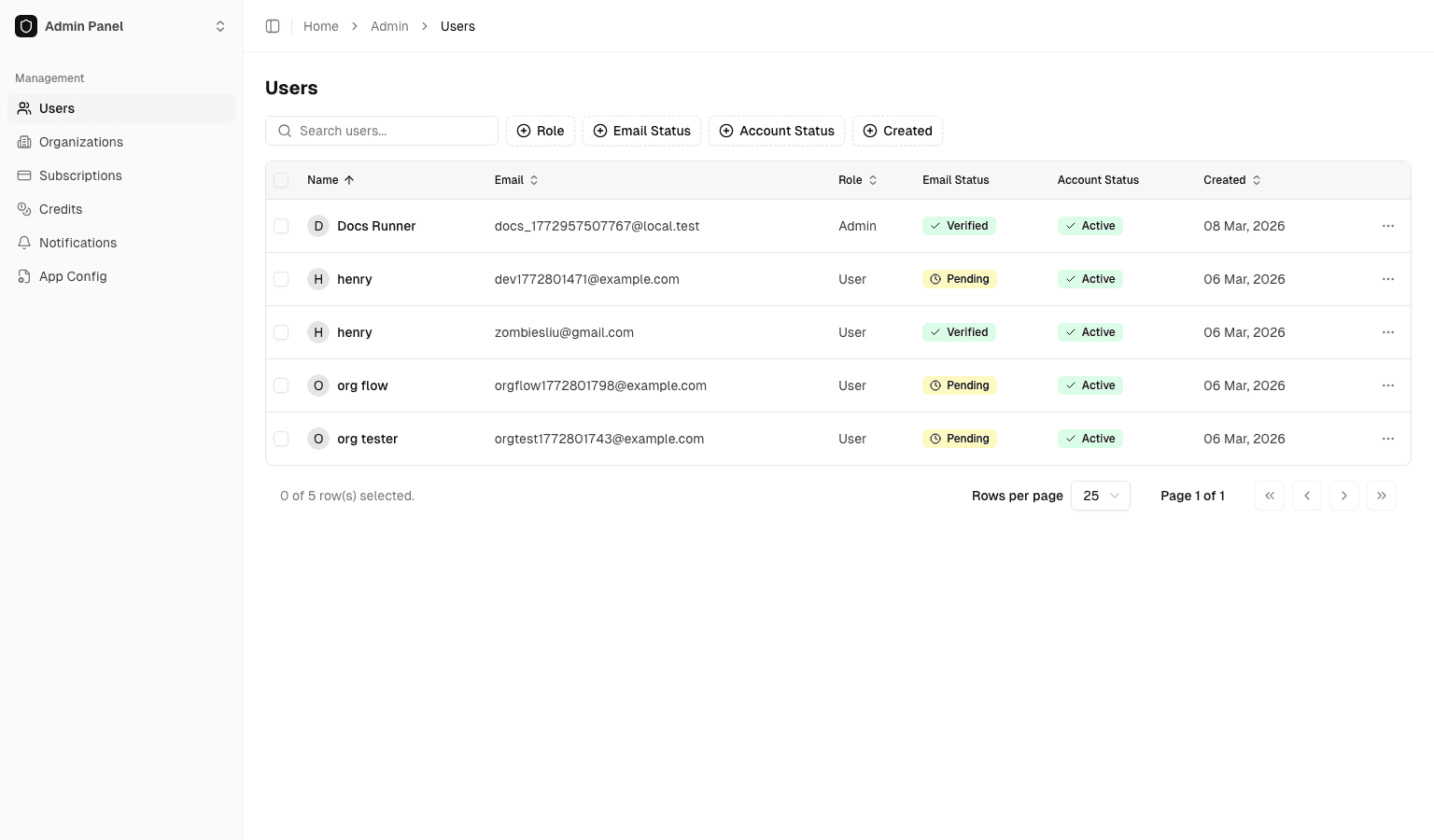The image size is (1434, 840).
Task: Check the row checkbox for org flow
Action: (x=281, y=385)
